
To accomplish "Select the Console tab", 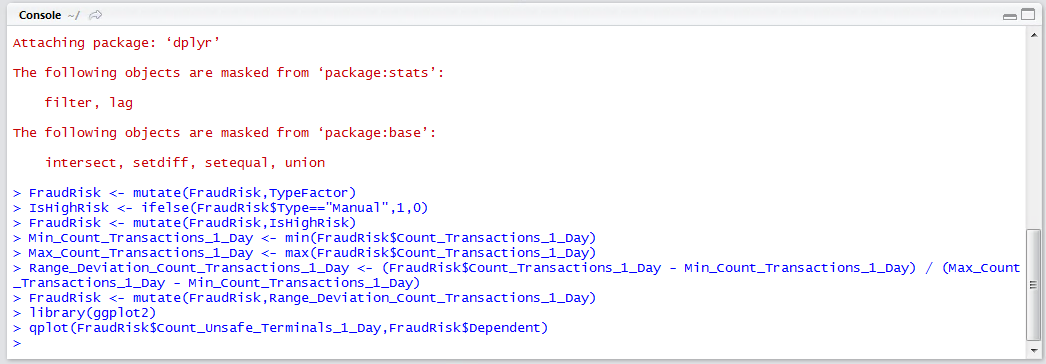I will coord(39,15).
